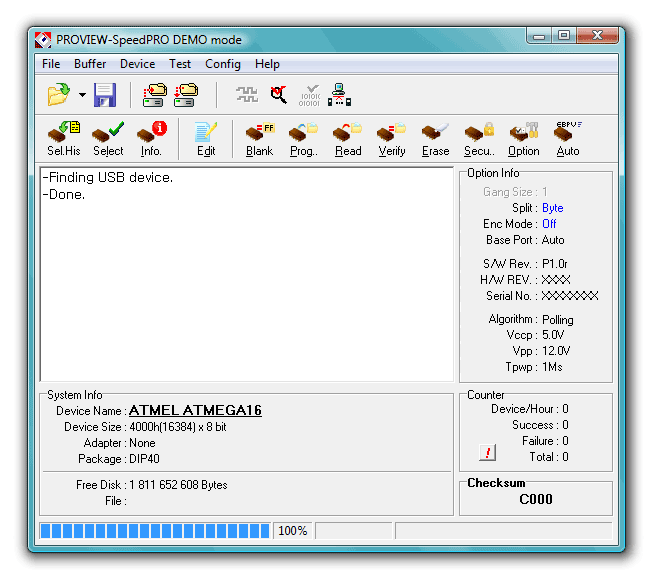Verify device against buffer
Screen dimensions: 656x578
click(x=392, y=139)
